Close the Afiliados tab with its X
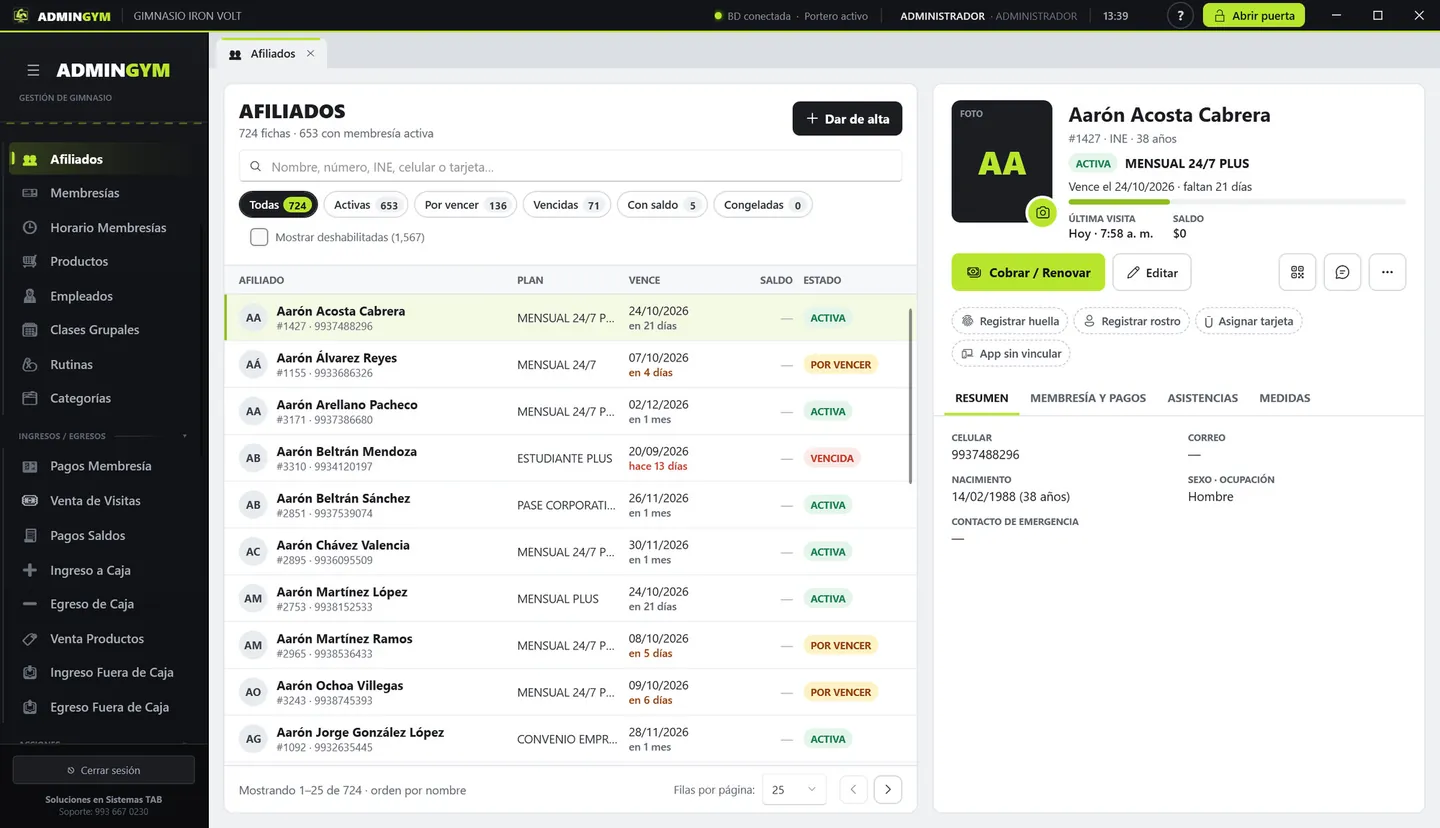The height and width of the screenshot is (828, 1440). coord(310,53)
